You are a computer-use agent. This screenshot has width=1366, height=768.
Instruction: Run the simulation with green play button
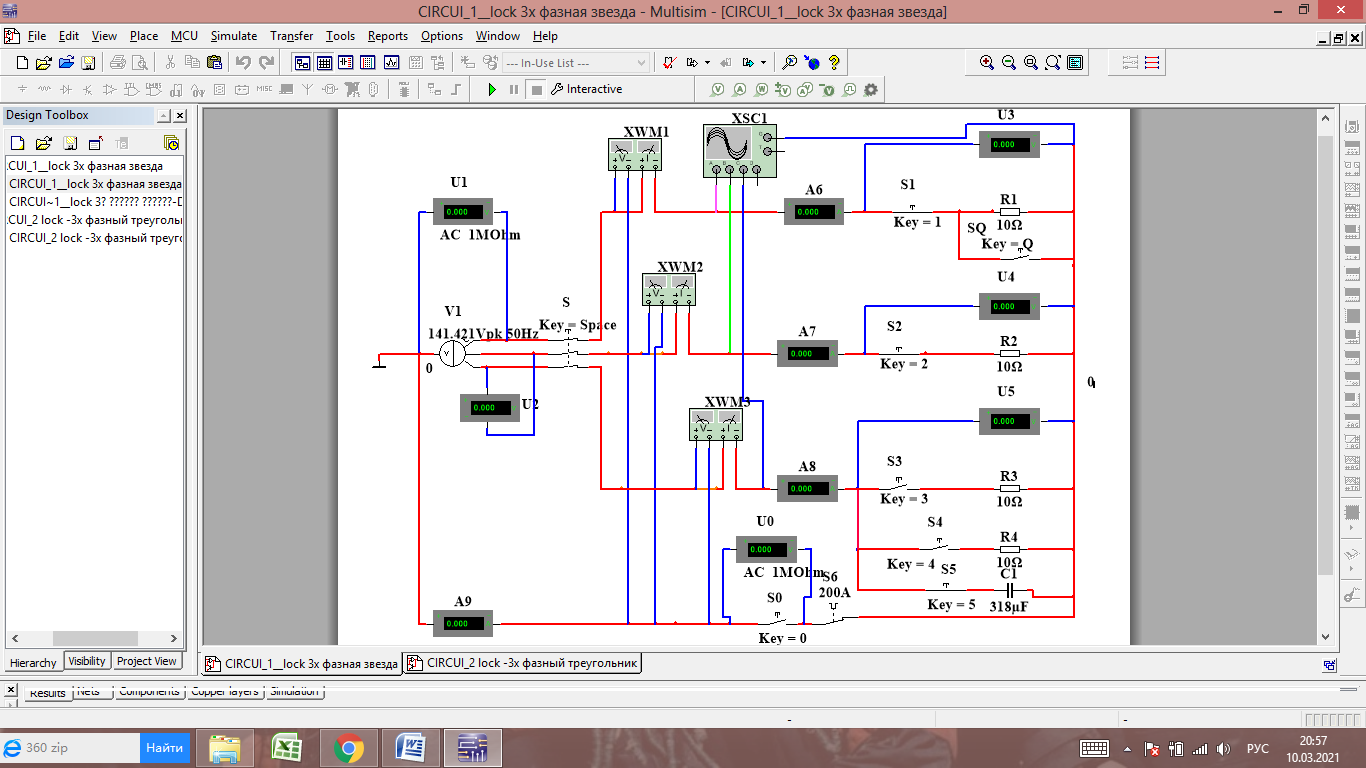coord(491,89)
